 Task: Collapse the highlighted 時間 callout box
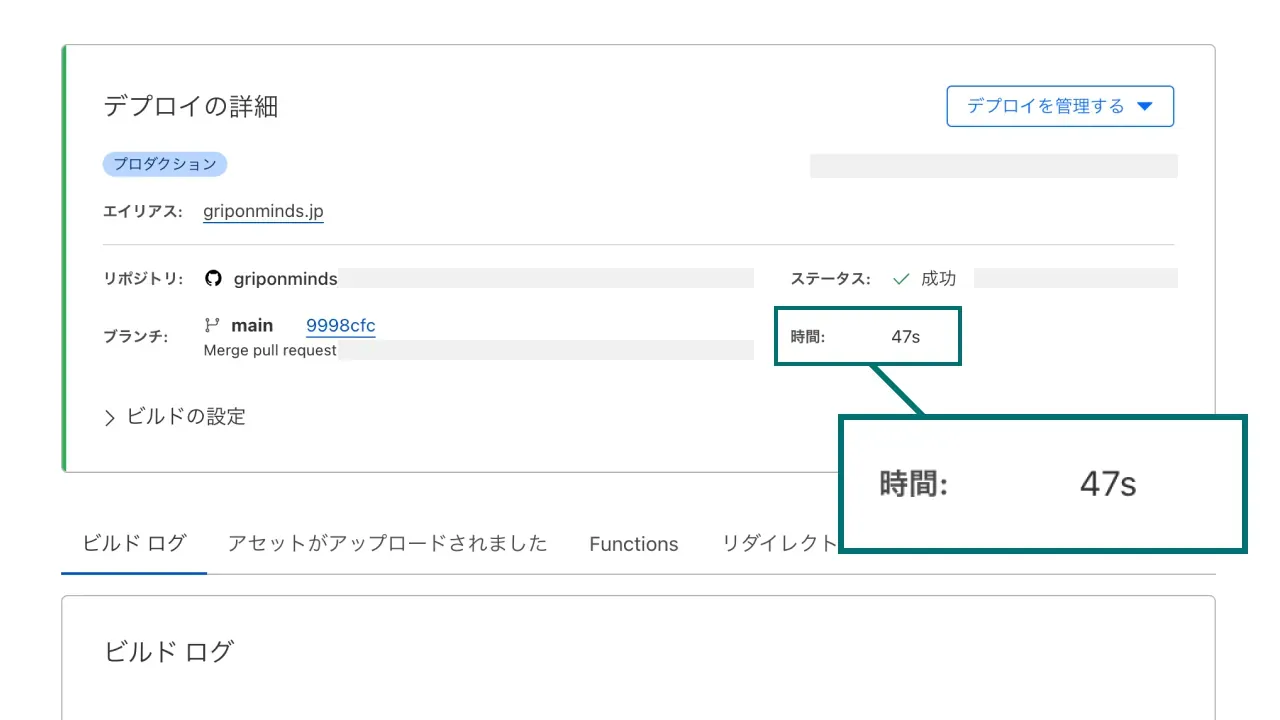coord(1042,483)
